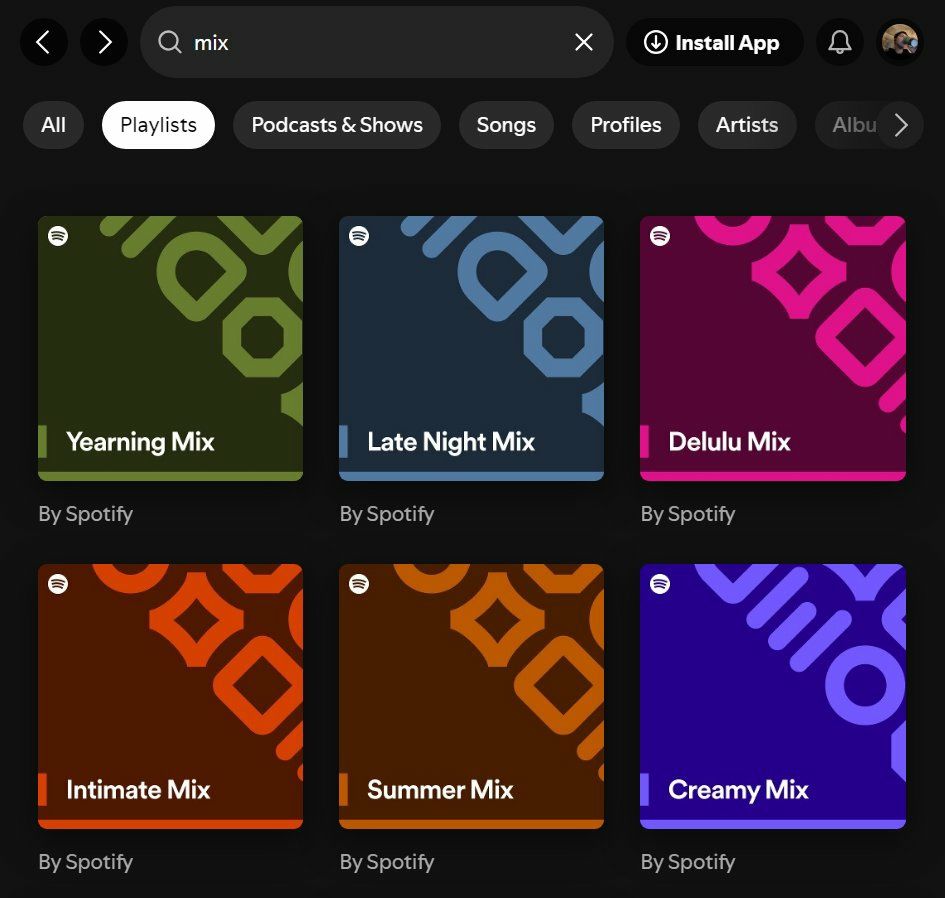Click 'By Spotify' under Yearning Mix

tap(86, 514)
